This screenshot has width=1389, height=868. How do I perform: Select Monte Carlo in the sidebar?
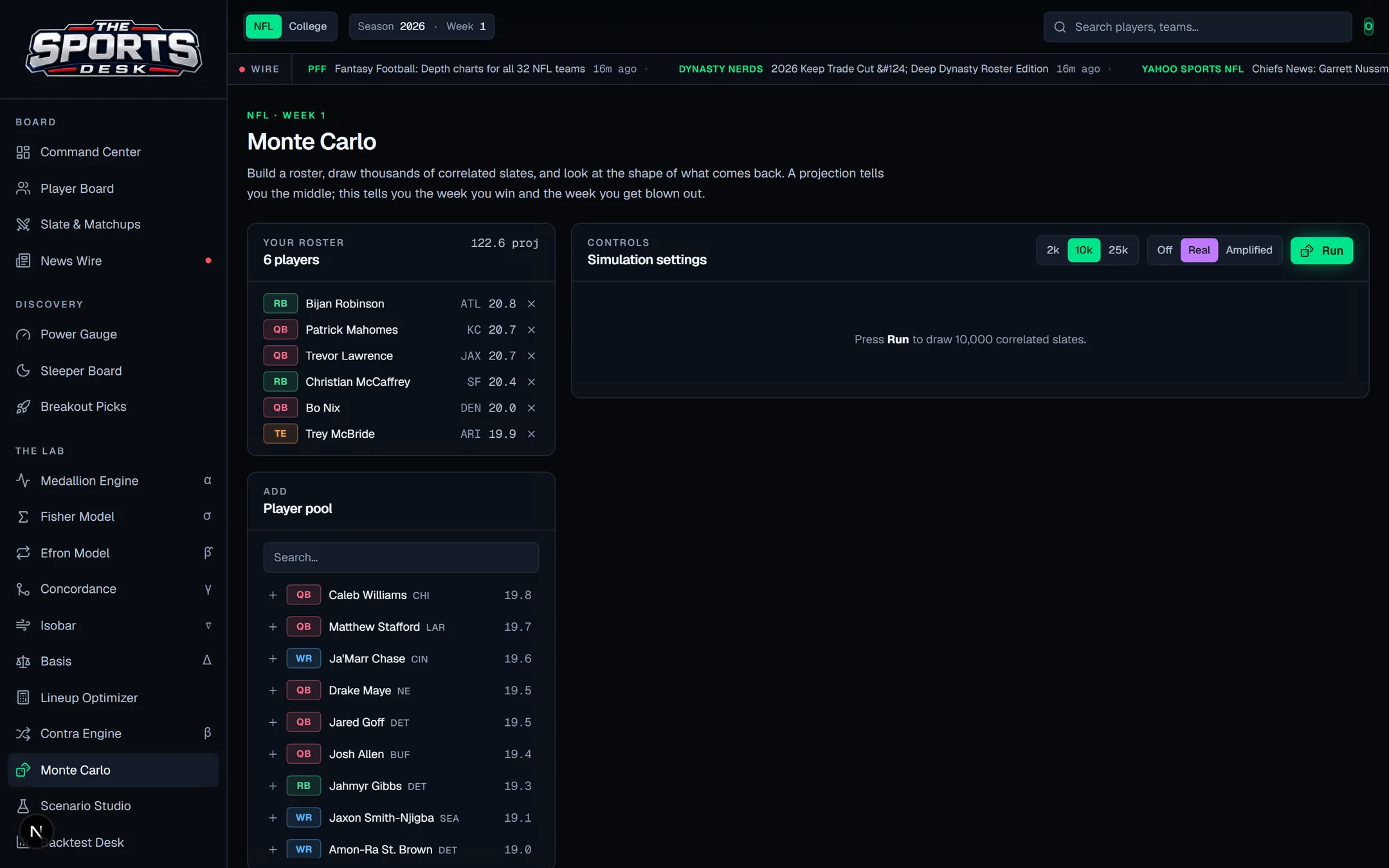[x=113, y=770]
